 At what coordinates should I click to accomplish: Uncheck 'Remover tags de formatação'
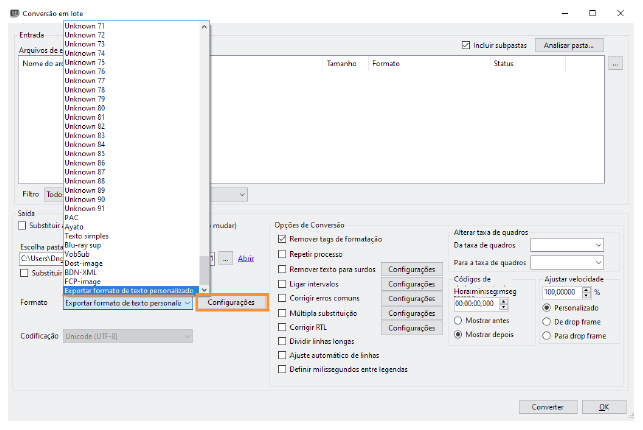pyautogui.click(x=282, y=239)
